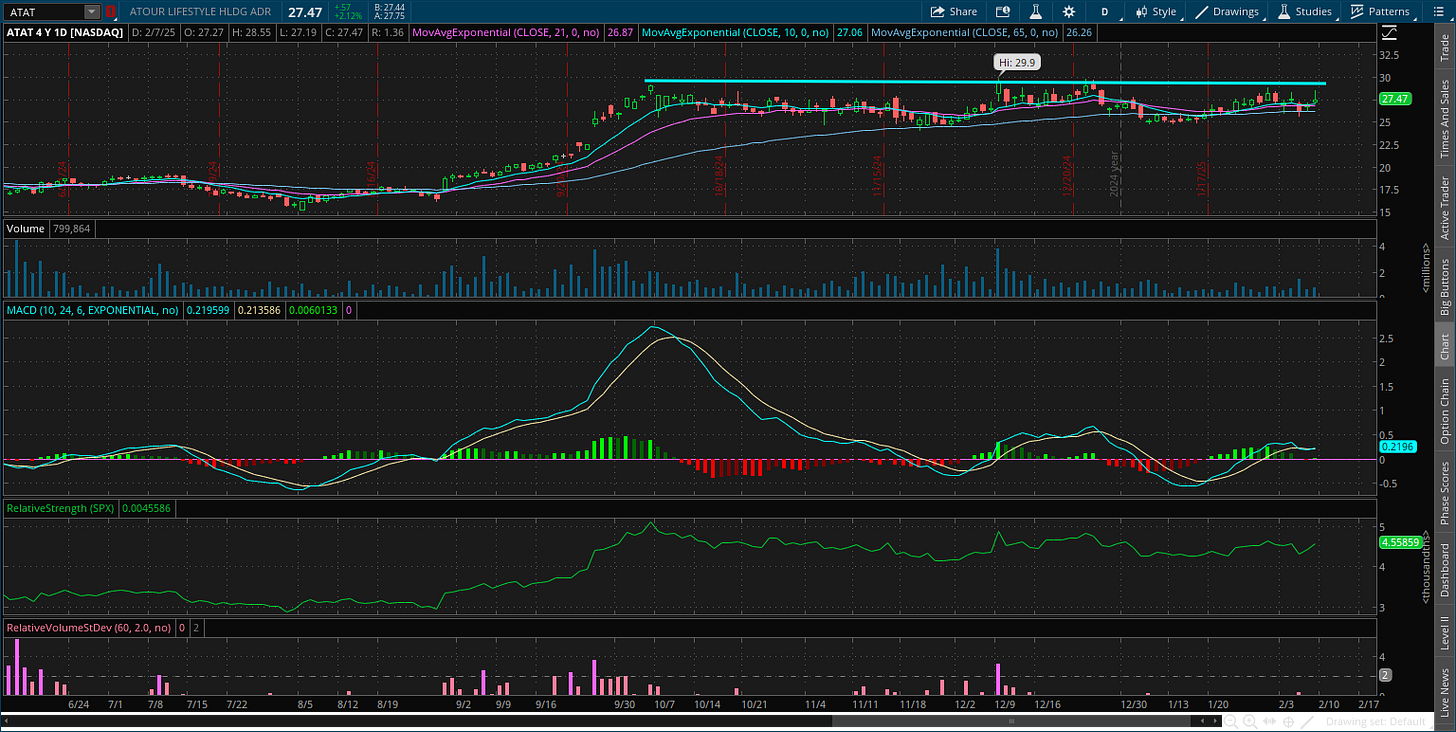Click the 10/18/24 expiration marker
Image resolution: width=1456 pixels, height=732 pixels.
[719, 176]
